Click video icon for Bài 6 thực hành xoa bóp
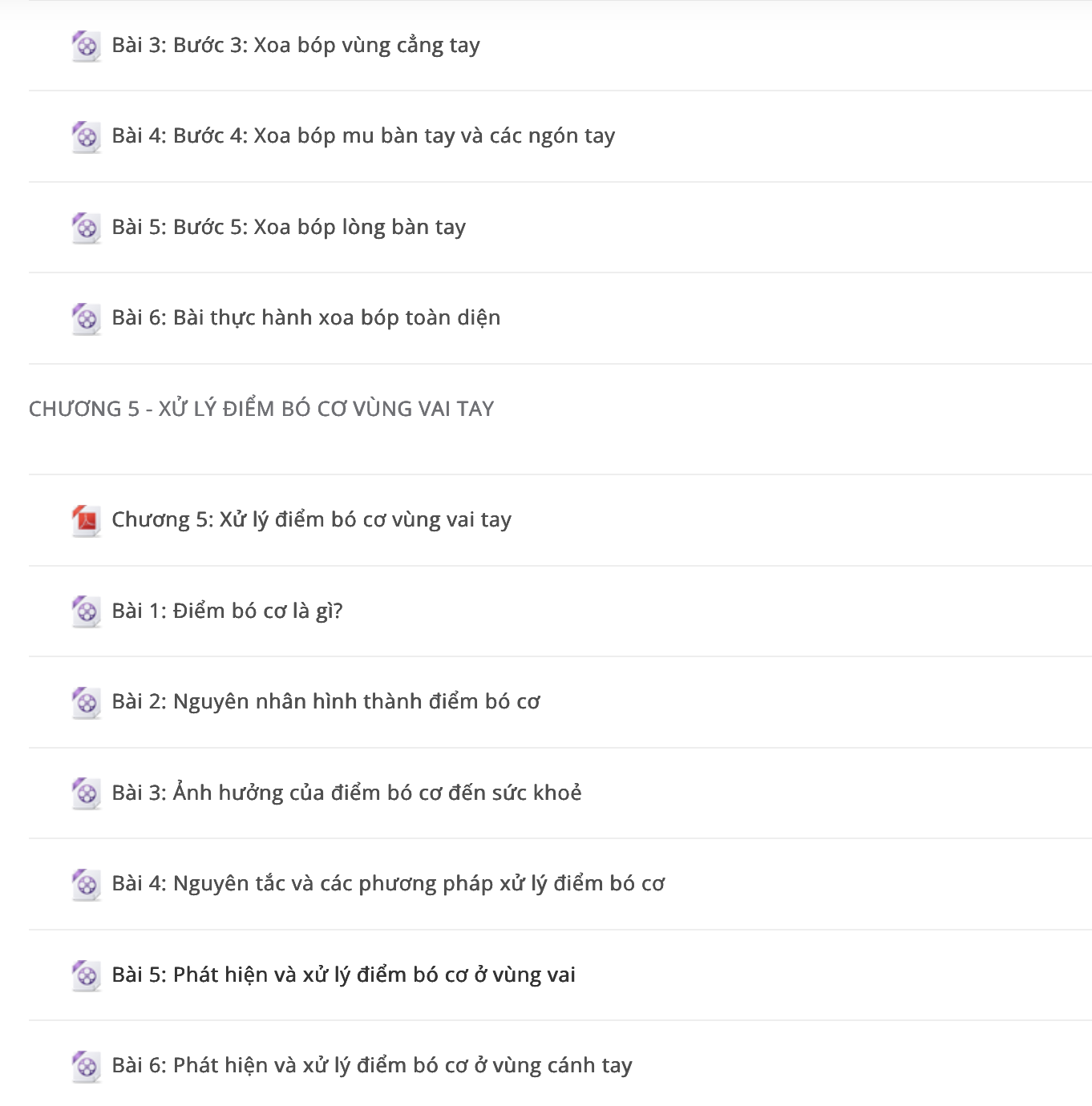This screenshot has width=1092, height=1106. [x=86, y=318]
